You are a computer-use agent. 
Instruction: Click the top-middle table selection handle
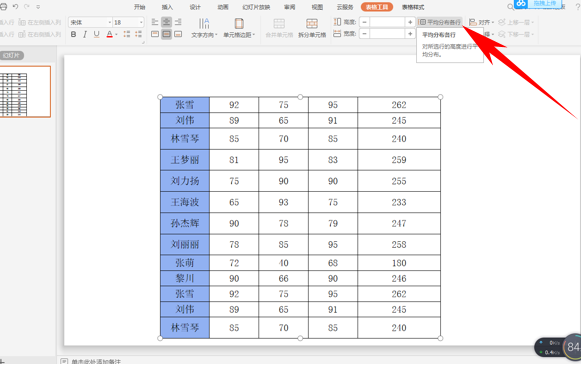pos(300,97)
